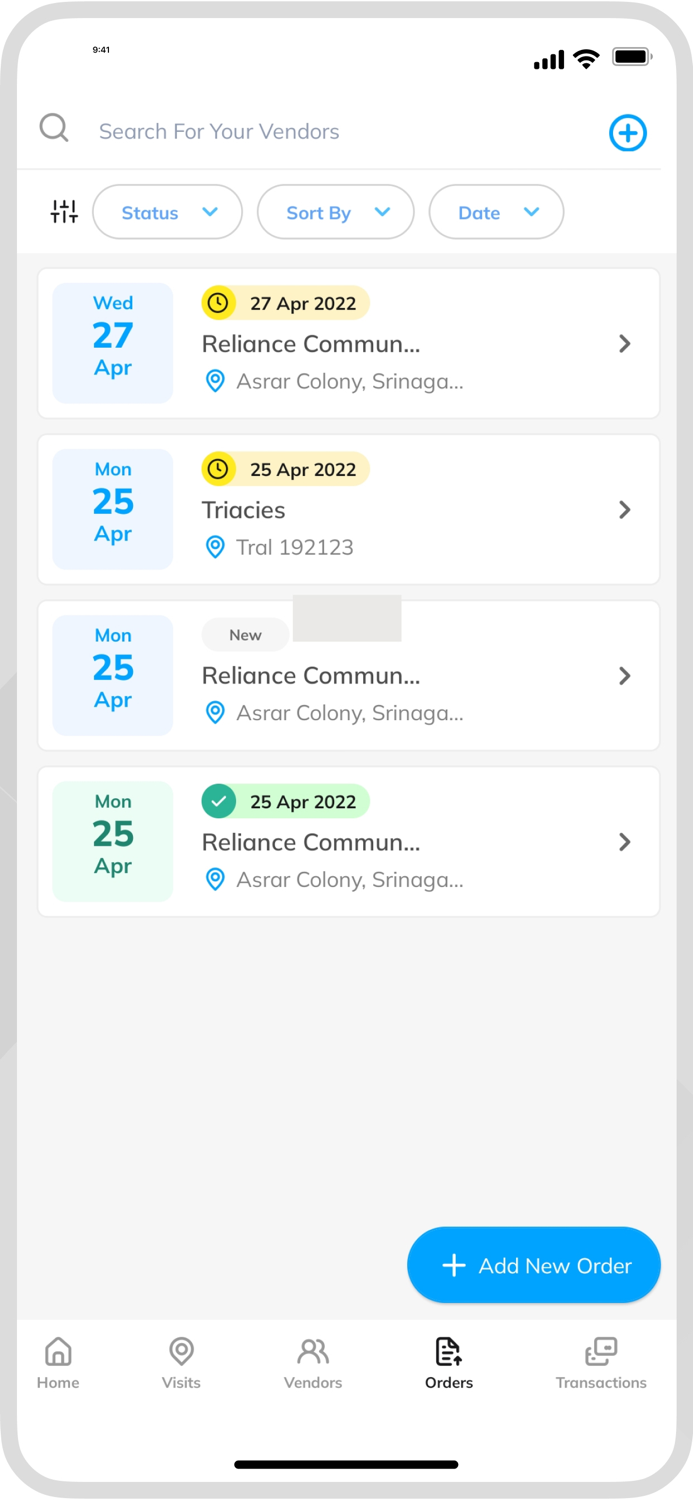Open the Sort By dropdown
Screen dimensions: 693x1500
pyautogui.click(x=335, y=212)
